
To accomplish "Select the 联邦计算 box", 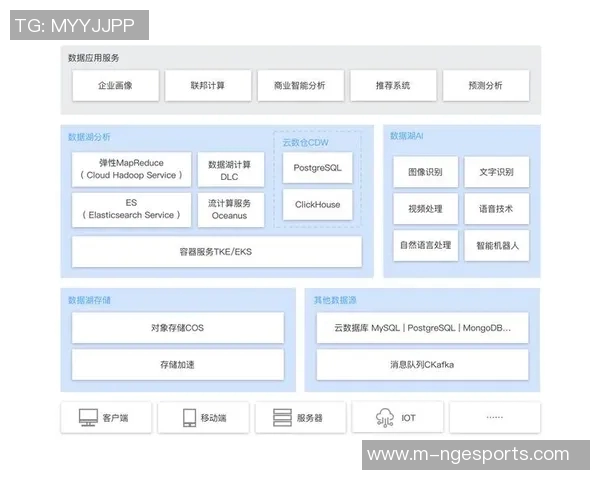I will coord(208,85).
